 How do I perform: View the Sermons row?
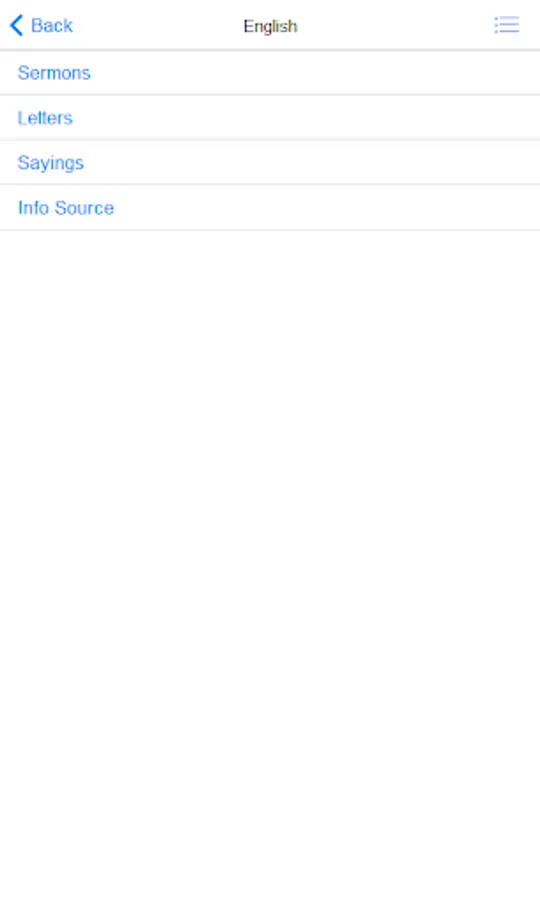tap(270, 73)
